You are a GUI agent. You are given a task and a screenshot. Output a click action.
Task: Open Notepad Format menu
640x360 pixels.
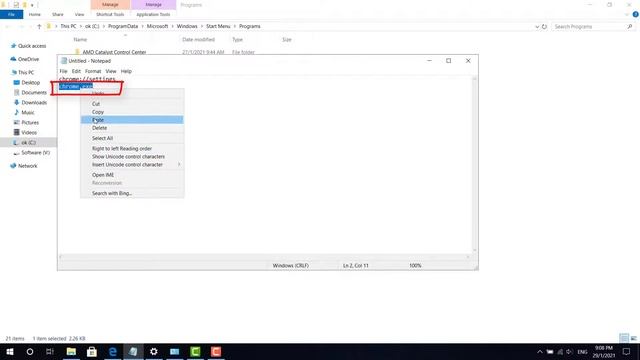93,71
